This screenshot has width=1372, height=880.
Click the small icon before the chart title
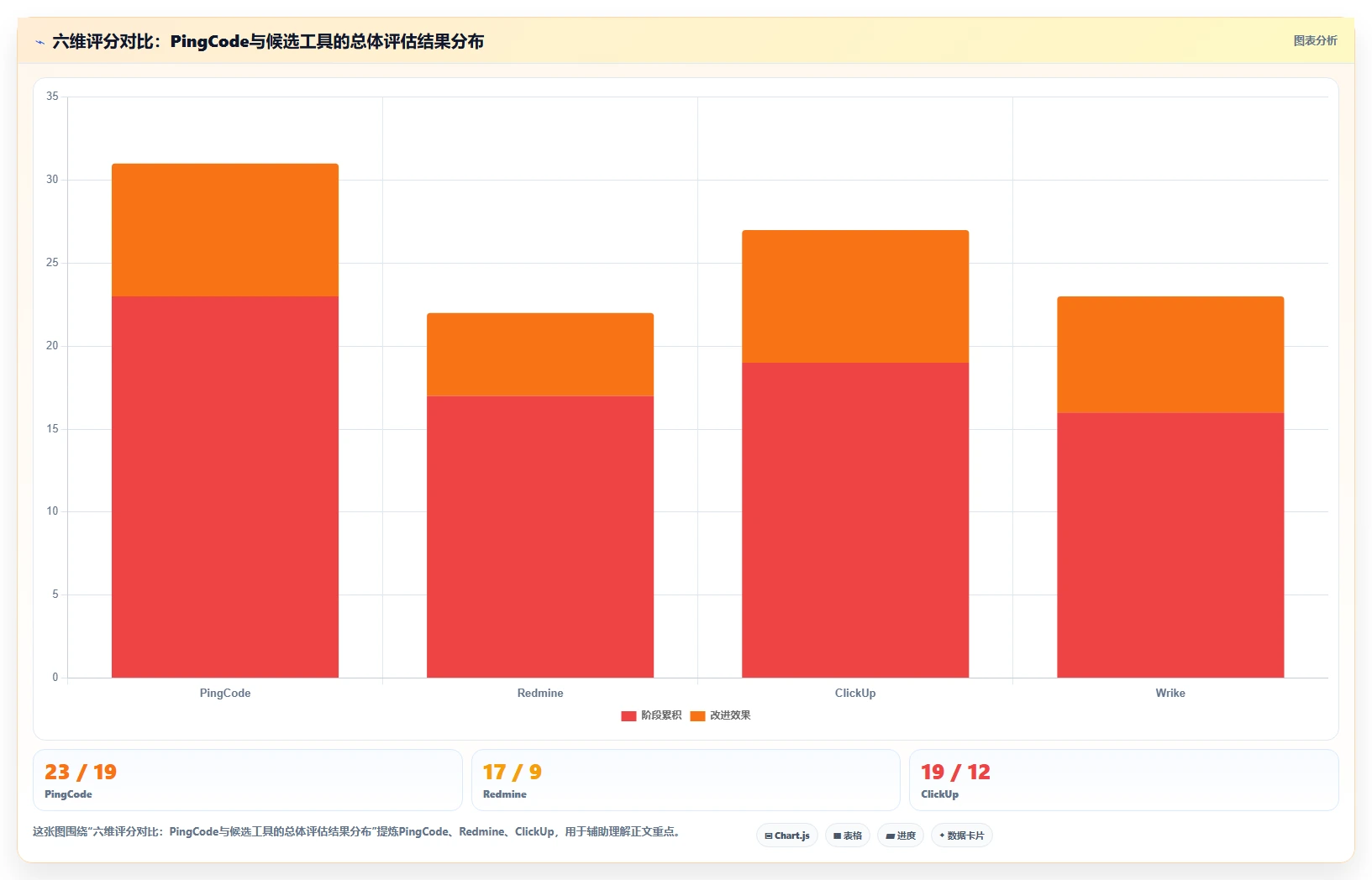[39, 42]
